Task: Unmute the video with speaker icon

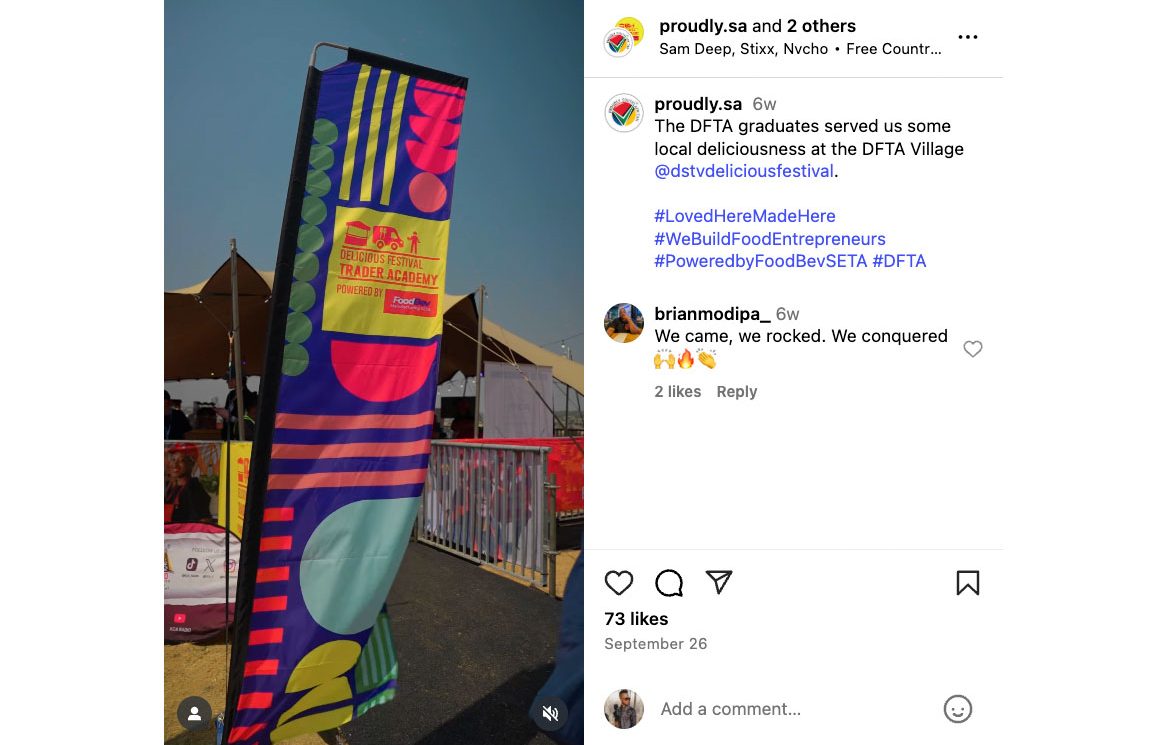Action: (x=550, y=713)
